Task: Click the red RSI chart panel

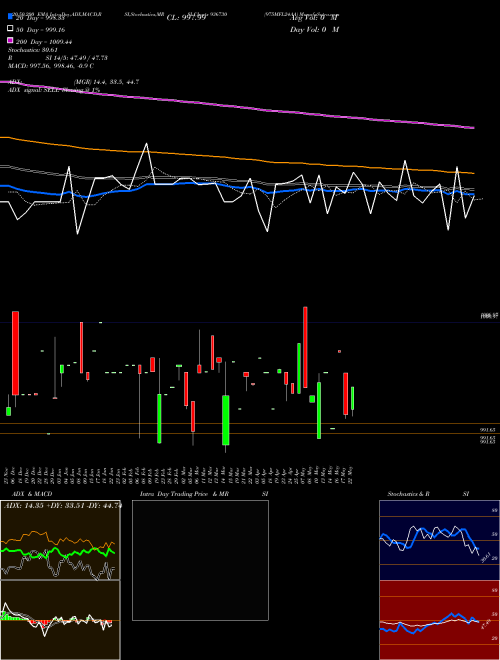Action: tap(439, 620)
